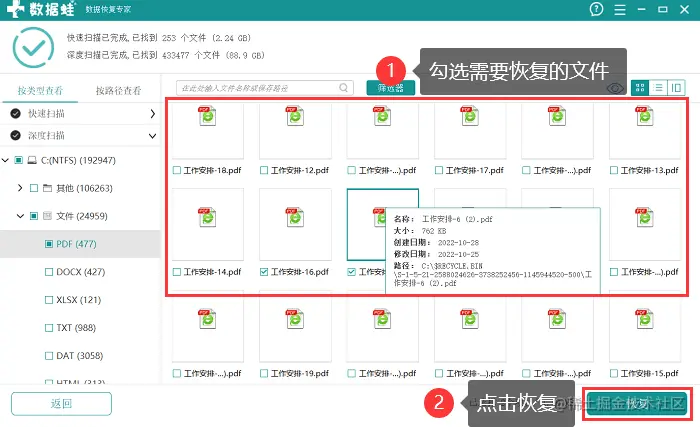Uncheck the 工作安排-16.pdf checkbox
The width and height of the screenshot is (700, 427).
pos(264,272)
